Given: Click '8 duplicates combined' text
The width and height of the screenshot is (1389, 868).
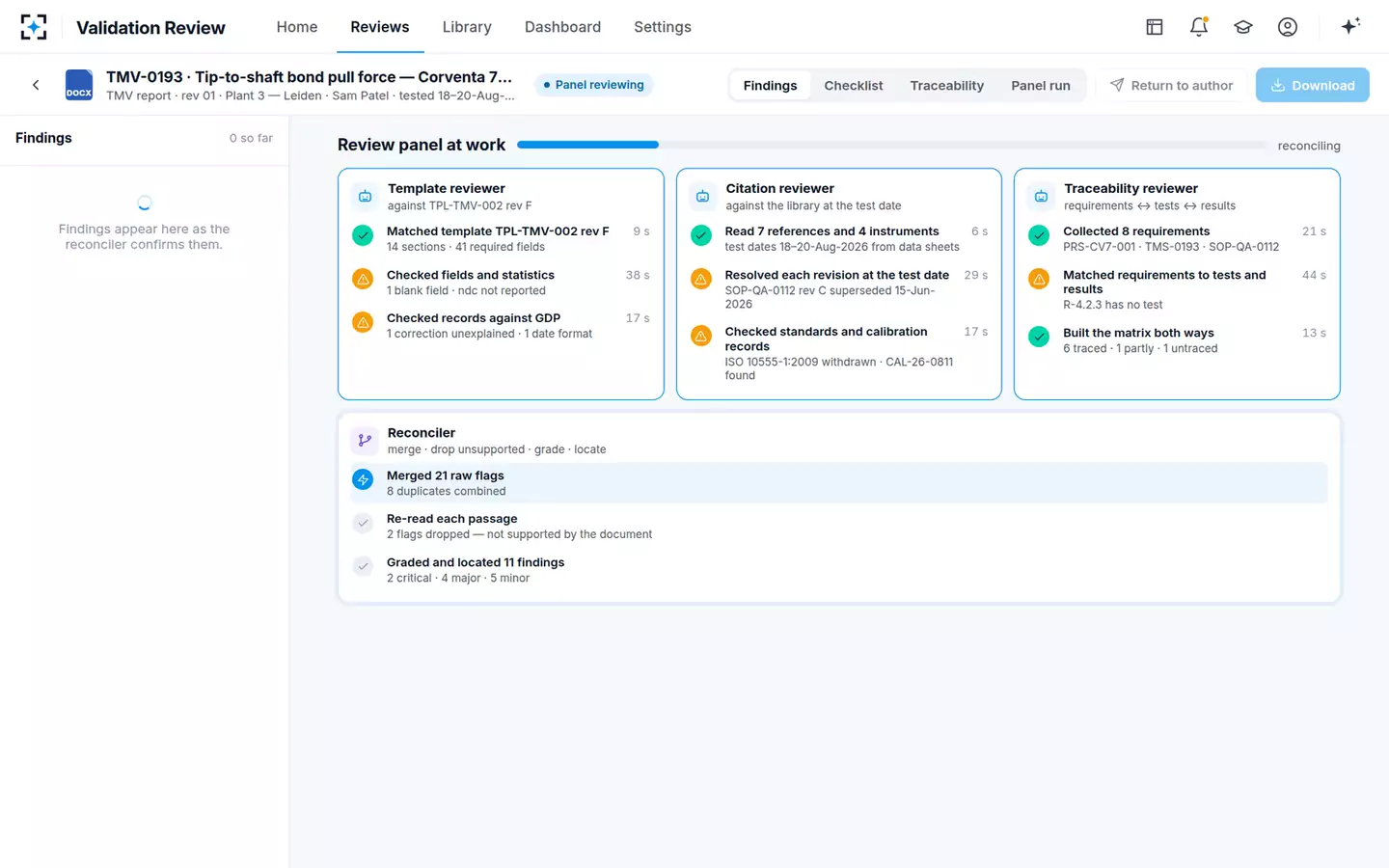Looking at the screenshot, I should 446,491.
